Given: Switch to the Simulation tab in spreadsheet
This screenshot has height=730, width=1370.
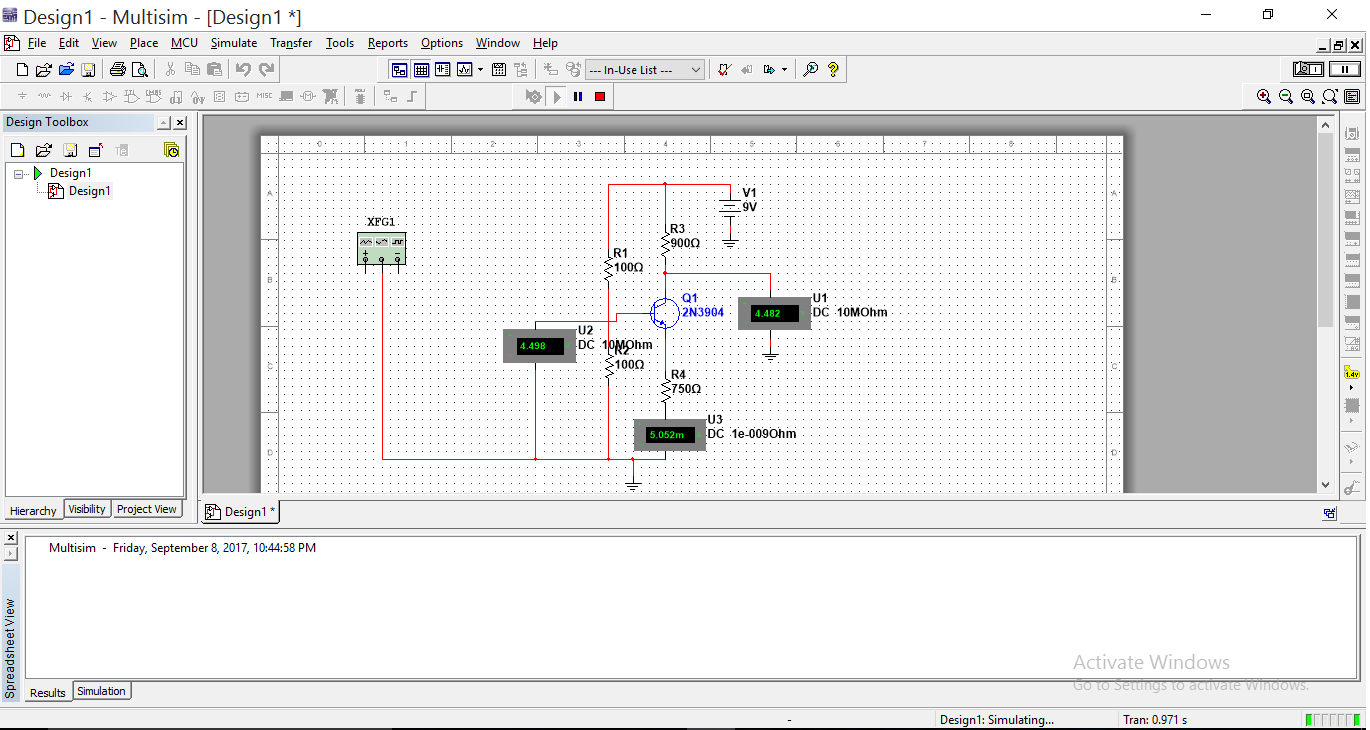Looking at the screenshot, I should (101, 691).
